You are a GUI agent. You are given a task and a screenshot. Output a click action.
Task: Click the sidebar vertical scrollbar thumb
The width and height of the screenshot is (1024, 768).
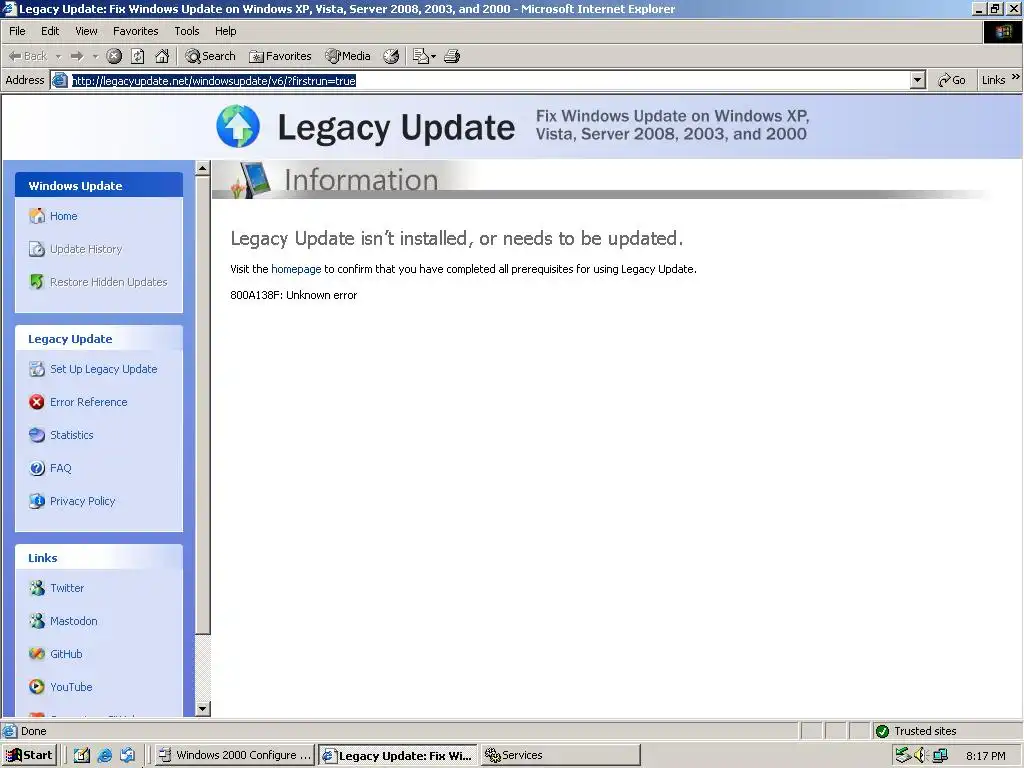coord(202,405)
